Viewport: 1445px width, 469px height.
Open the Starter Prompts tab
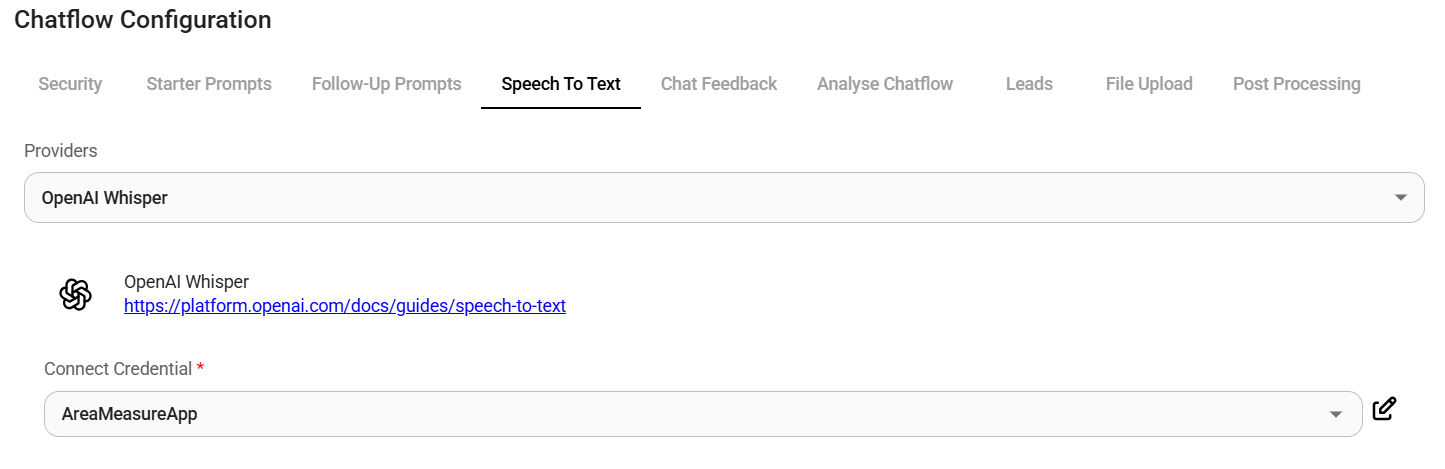coord(209,84)
